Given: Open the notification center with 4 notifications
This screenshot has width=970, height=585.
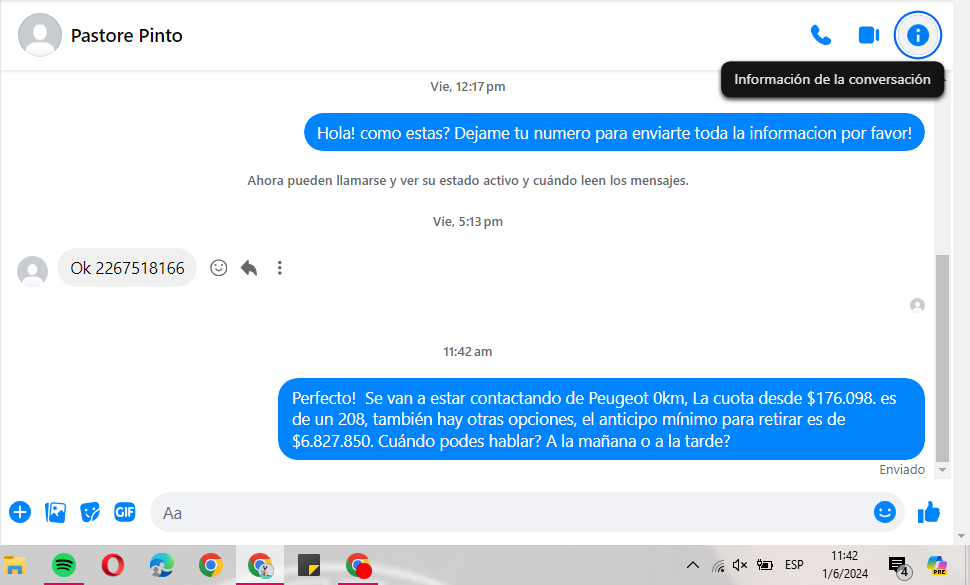Looking at the screenshot, I should (898, 565).
